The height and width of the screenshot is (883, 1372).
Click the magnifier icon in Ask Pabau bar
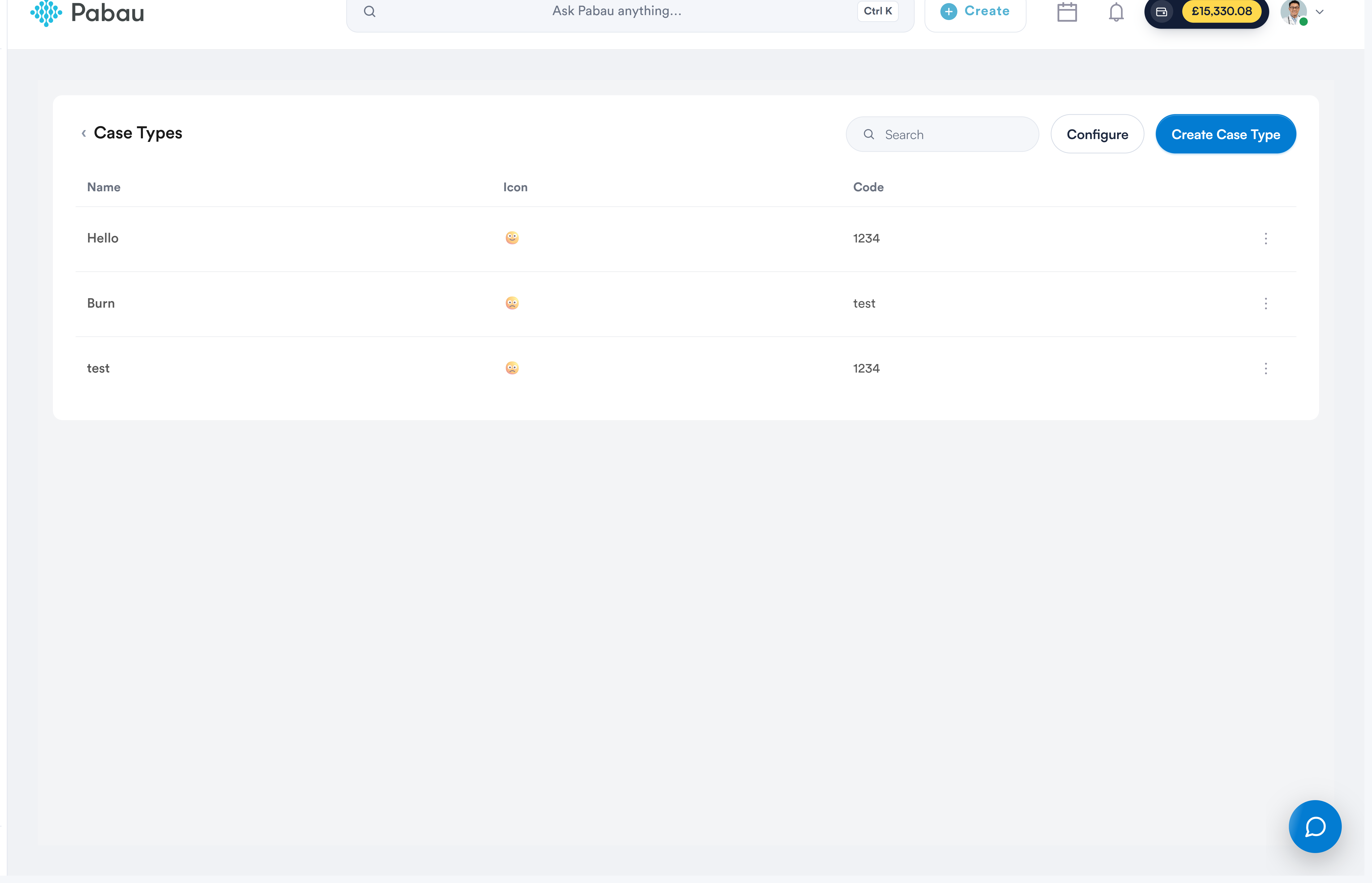369,12
